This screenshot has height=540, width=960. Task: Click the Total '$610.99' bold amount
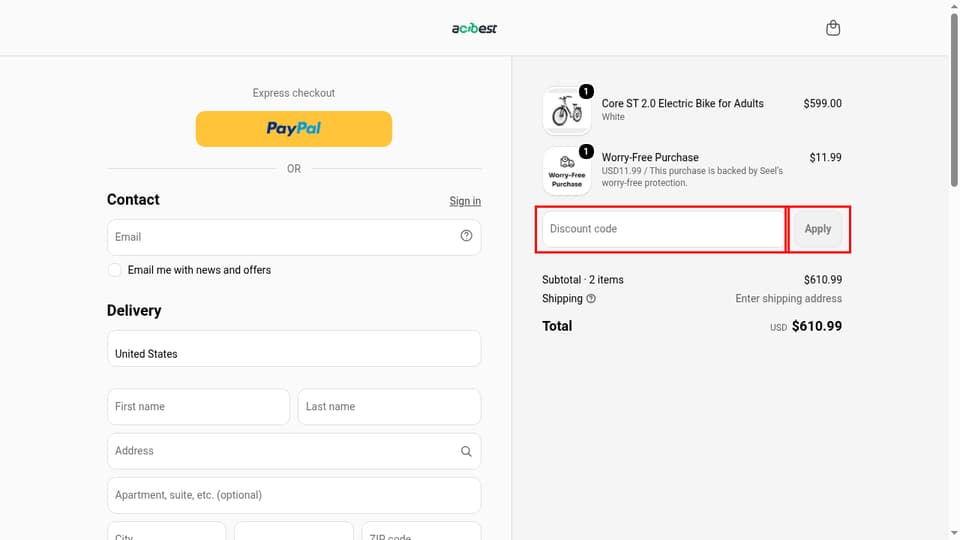click(817, 326)
